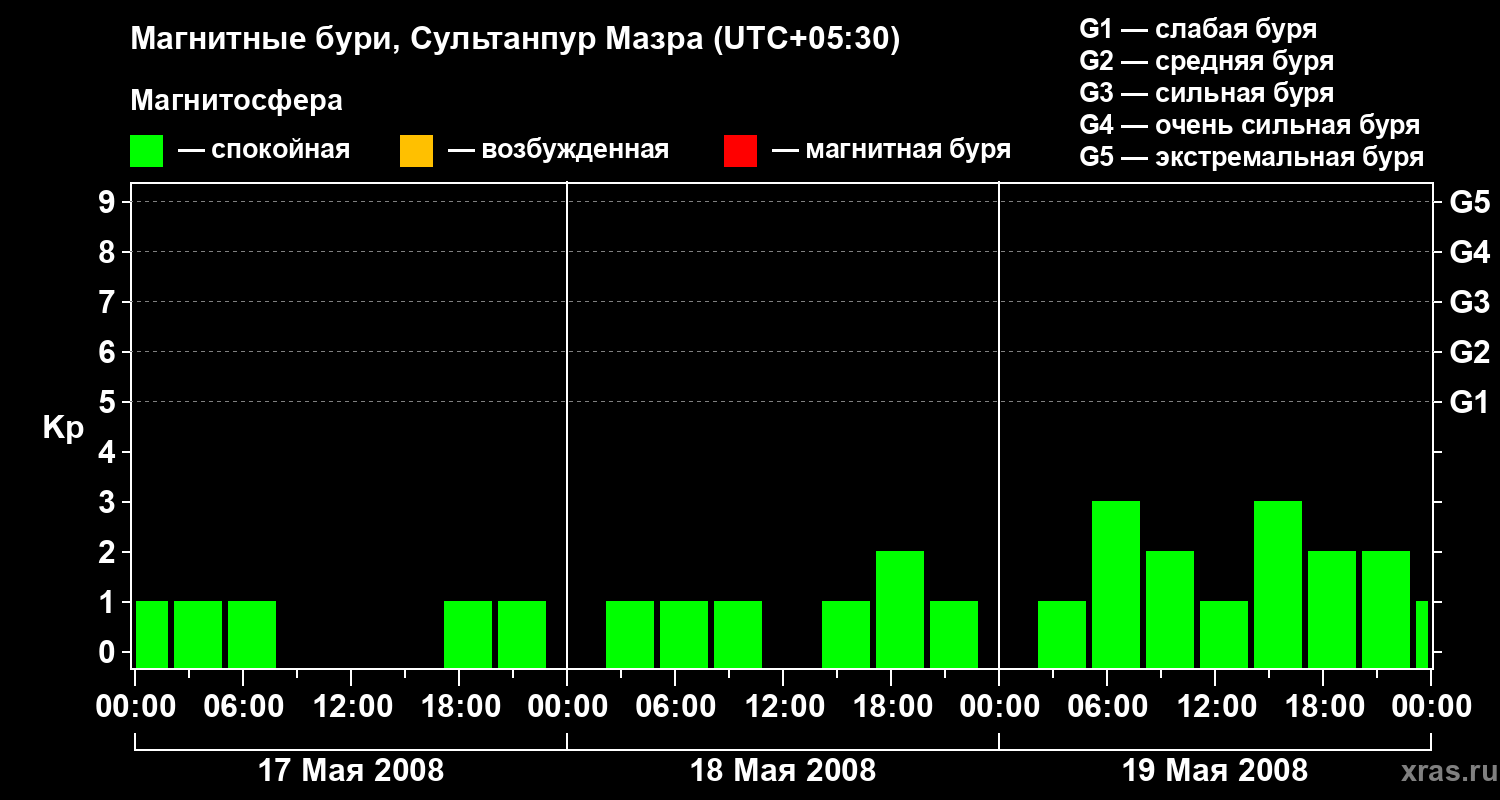Viewport: 1500px width, 800px height.
Task: Select the 'G2 — средняя буря' legend line
Action: (1207, 61)
